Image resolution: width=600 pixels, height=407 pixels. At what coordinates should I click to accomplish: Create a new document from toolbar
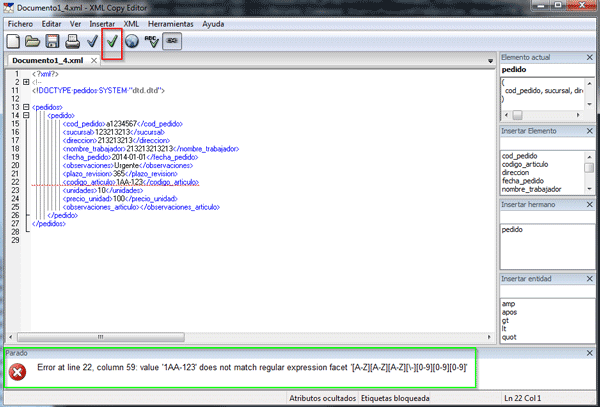(13, 42)
